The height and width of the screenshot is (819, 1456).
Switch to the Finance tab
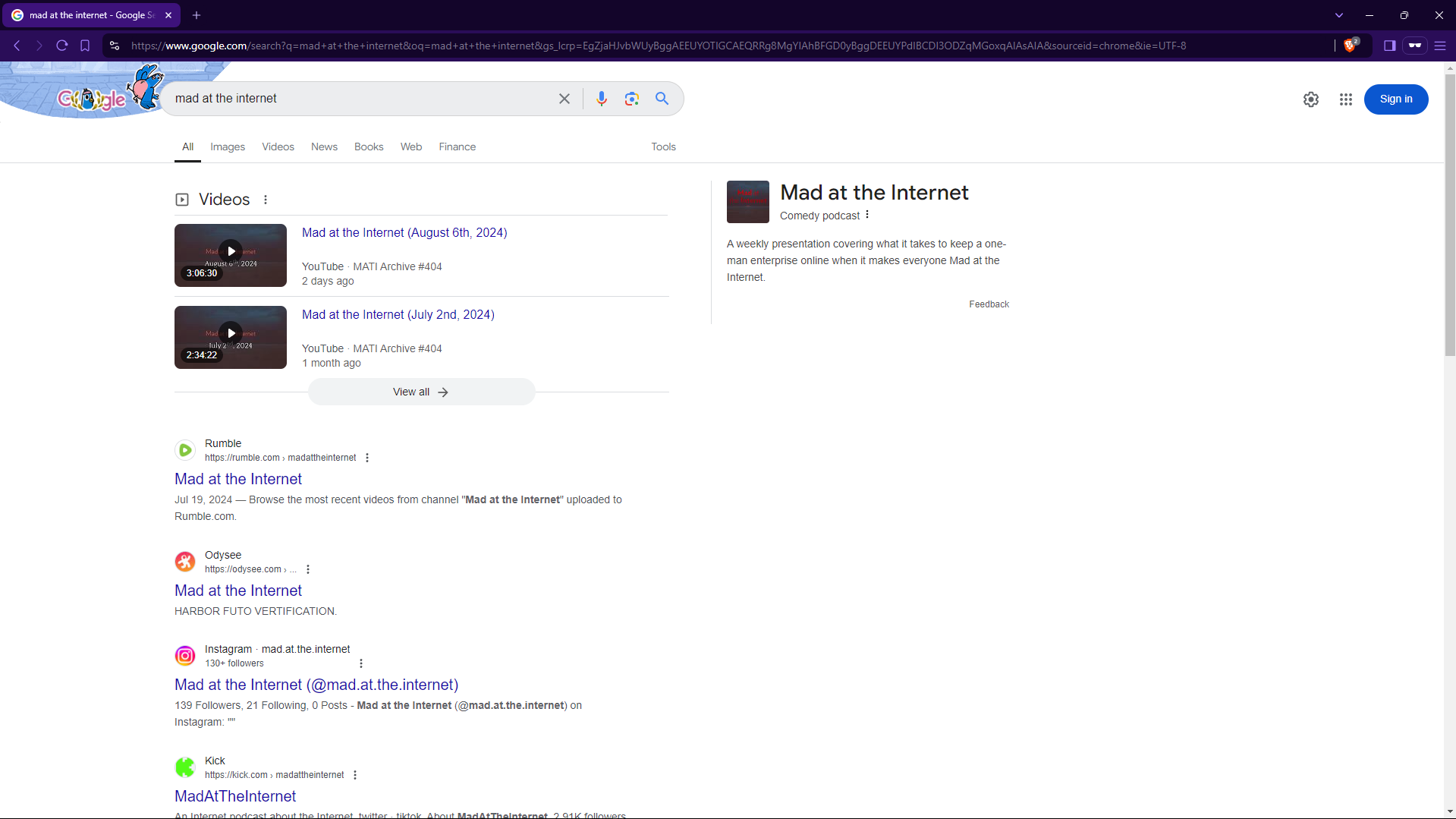pos(457,146)
